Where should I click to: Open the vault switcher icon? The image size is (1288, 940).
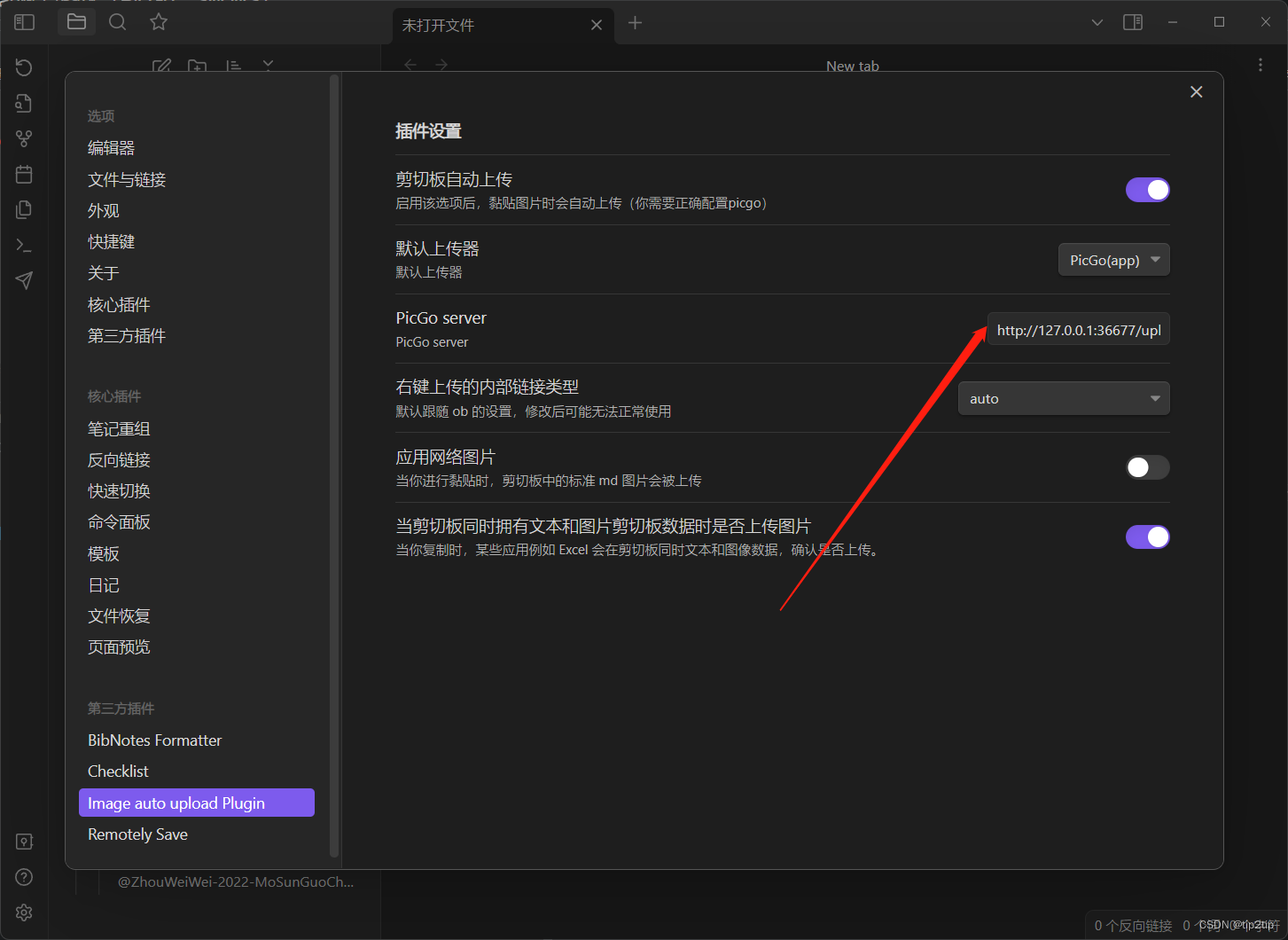tap(24, 842)
